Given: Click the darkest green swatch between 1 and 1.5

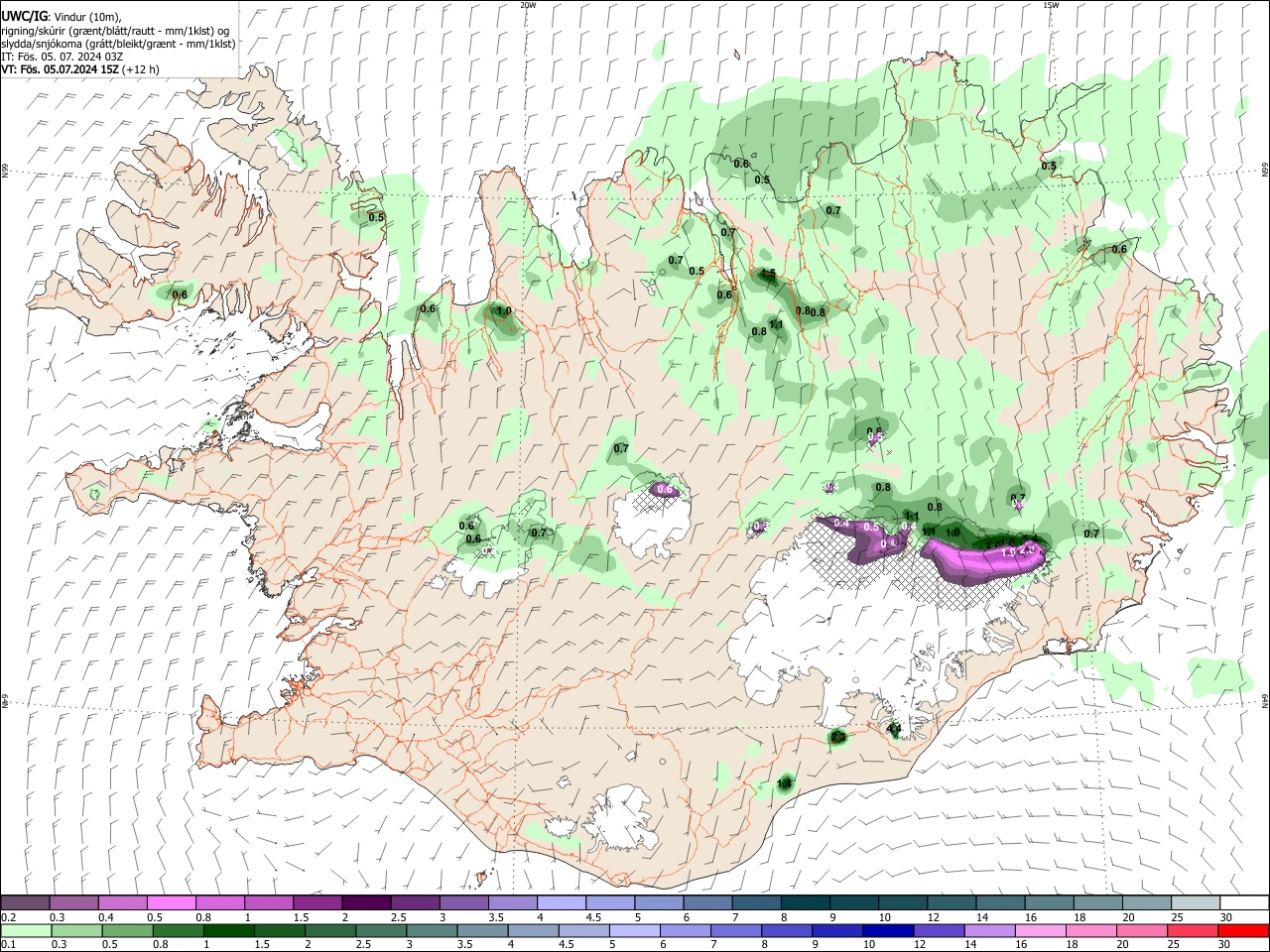Looking at the screenshot, I should tap(228, 930).
